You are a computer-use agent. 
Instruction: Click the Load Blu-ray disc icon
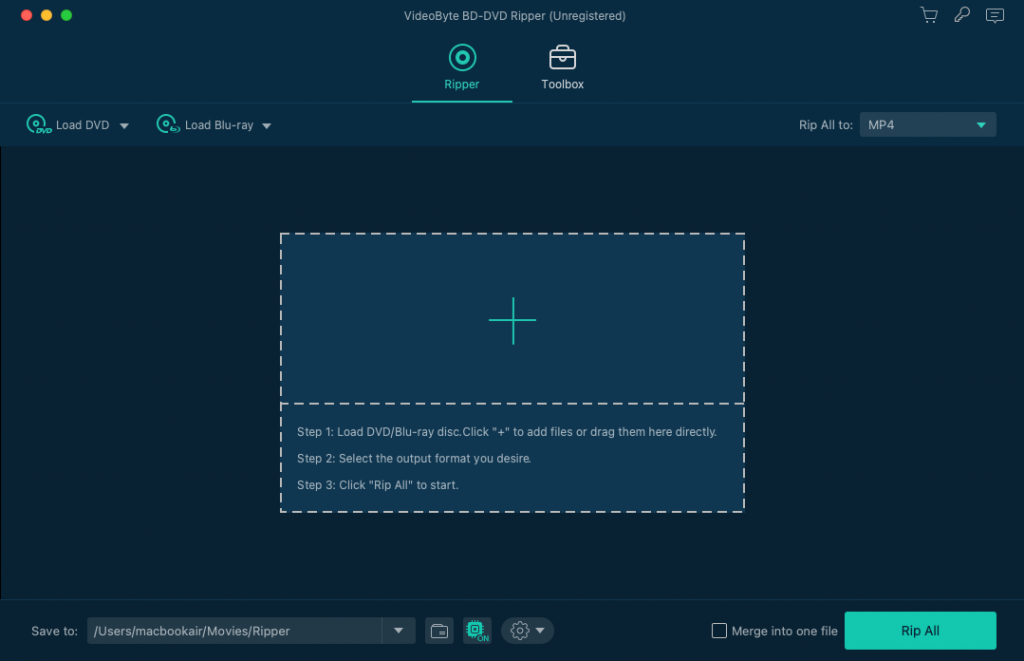pyautogui.click(x=168, y=124)
